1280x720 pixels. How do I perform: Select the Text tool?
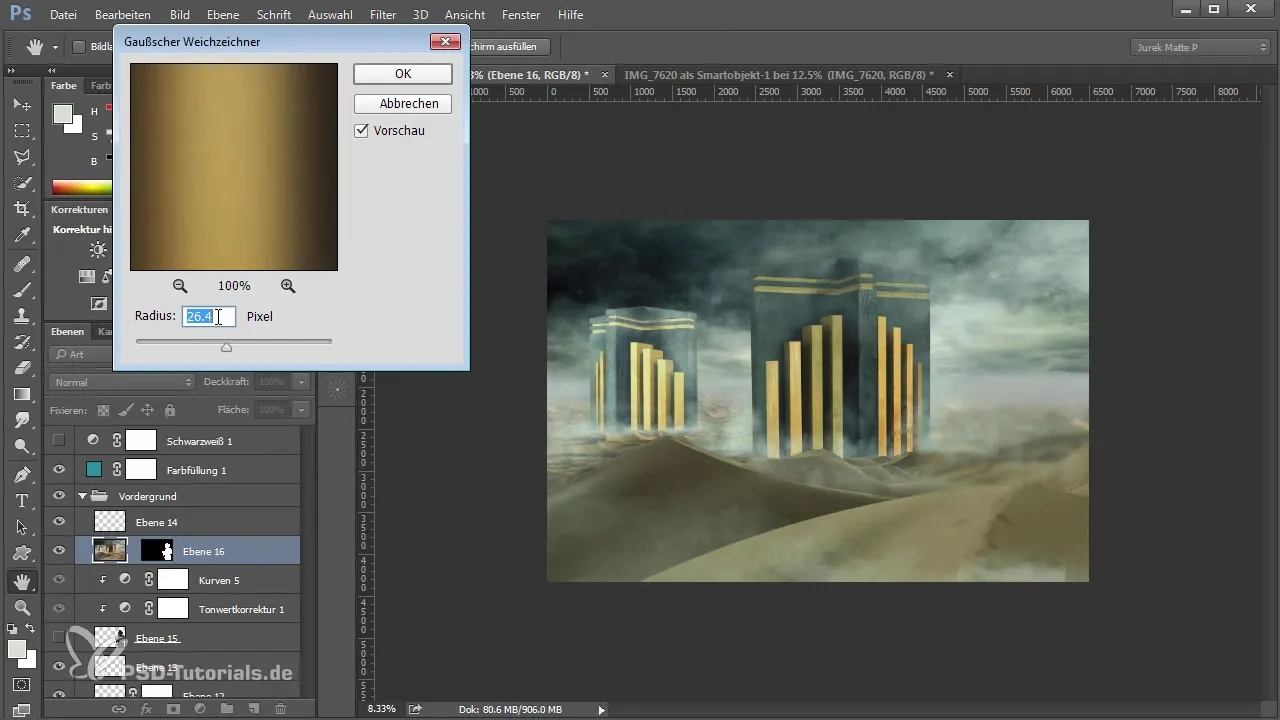21,501
